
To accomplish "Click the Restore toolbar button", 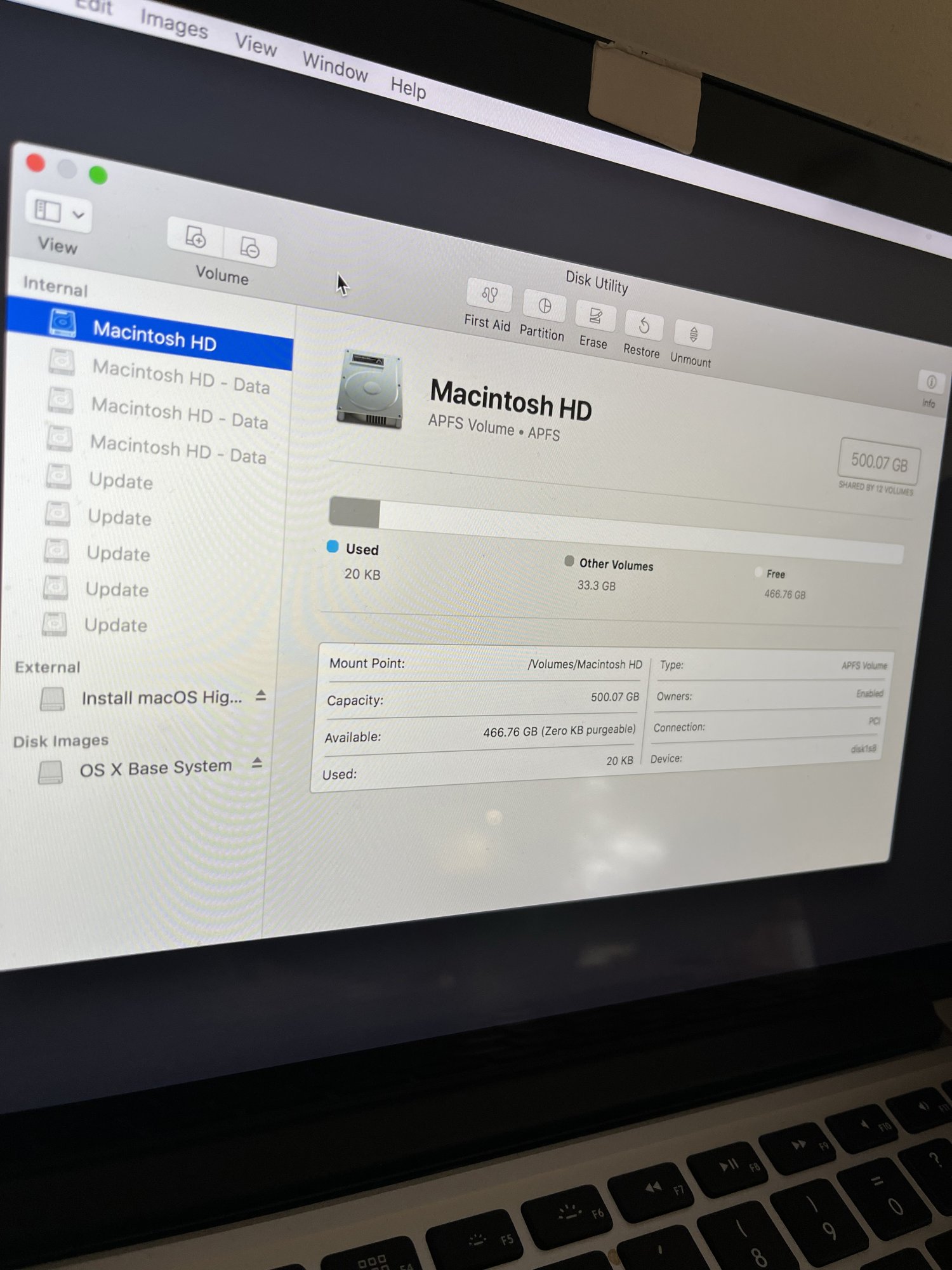I will tap(644, 326).
